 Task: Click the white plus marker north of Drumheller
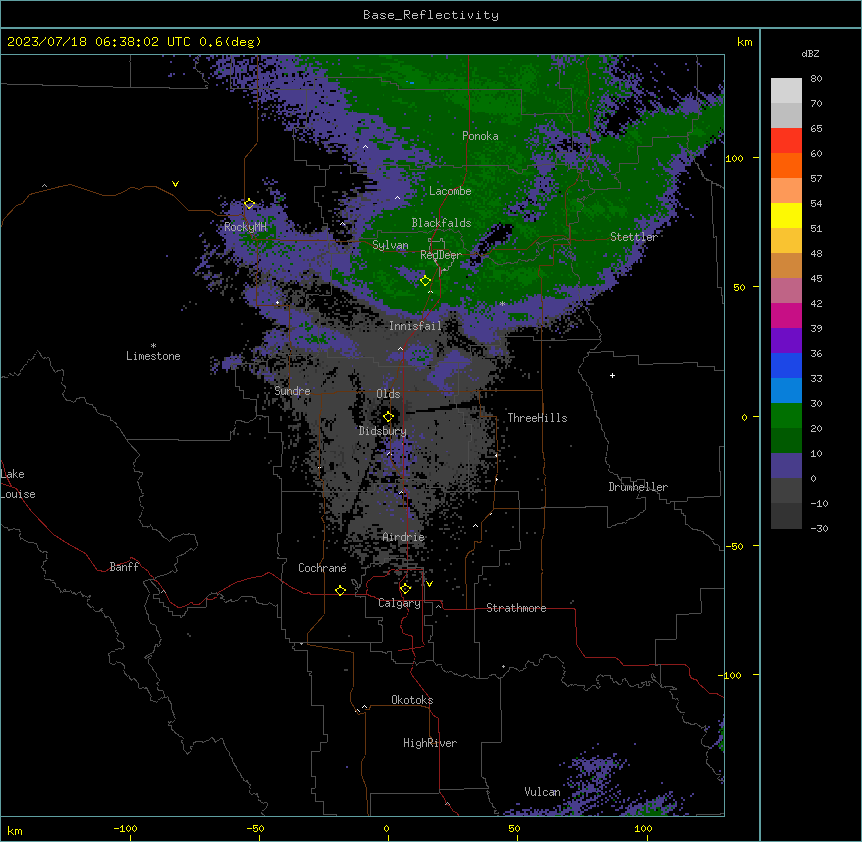pyautogui.click(x=612, y=375)
